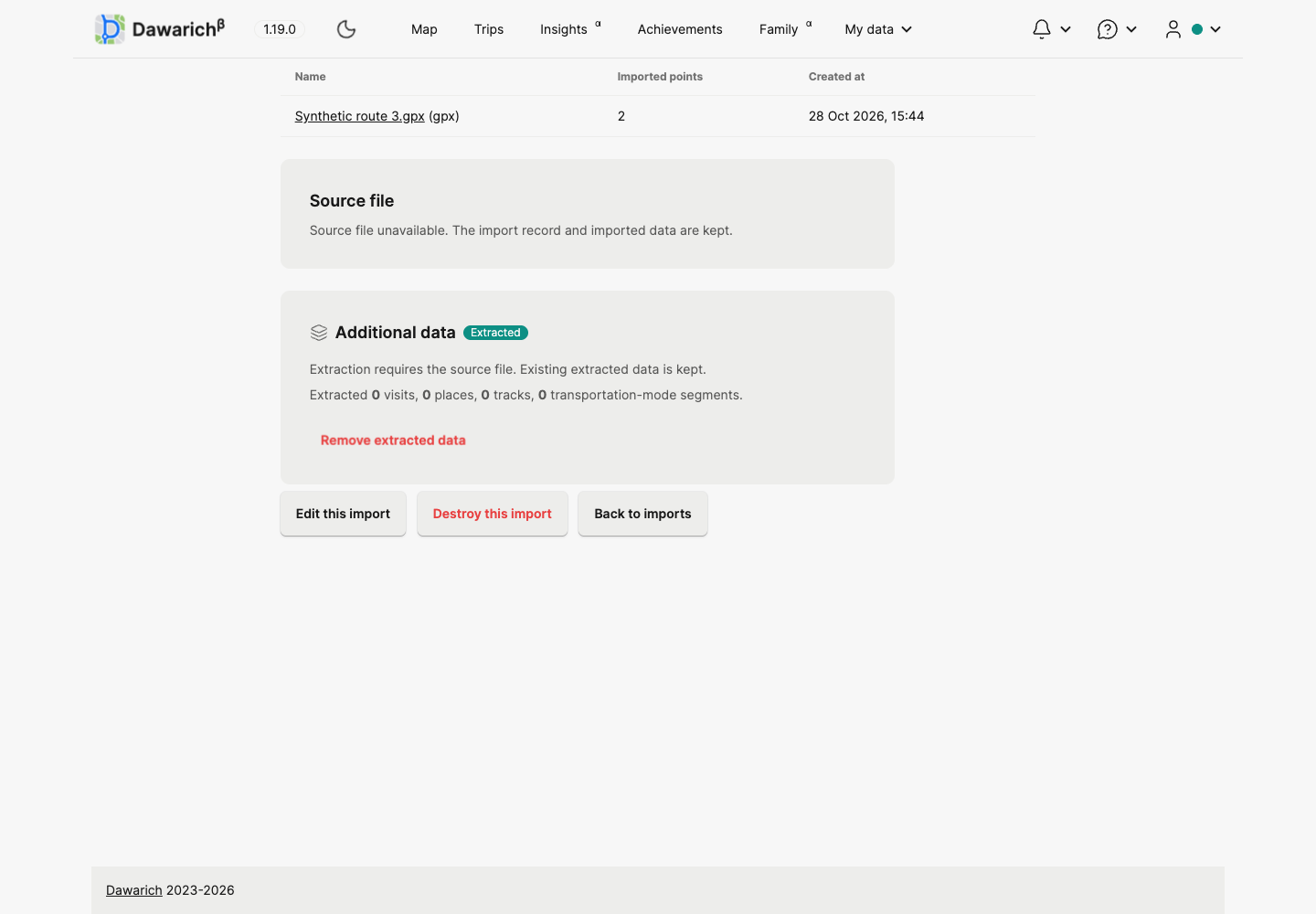The height and width of the screenshot is (914, 1316).
Task: Expand the notifications dropdown chevron
Action: (x=1066, y=29)
